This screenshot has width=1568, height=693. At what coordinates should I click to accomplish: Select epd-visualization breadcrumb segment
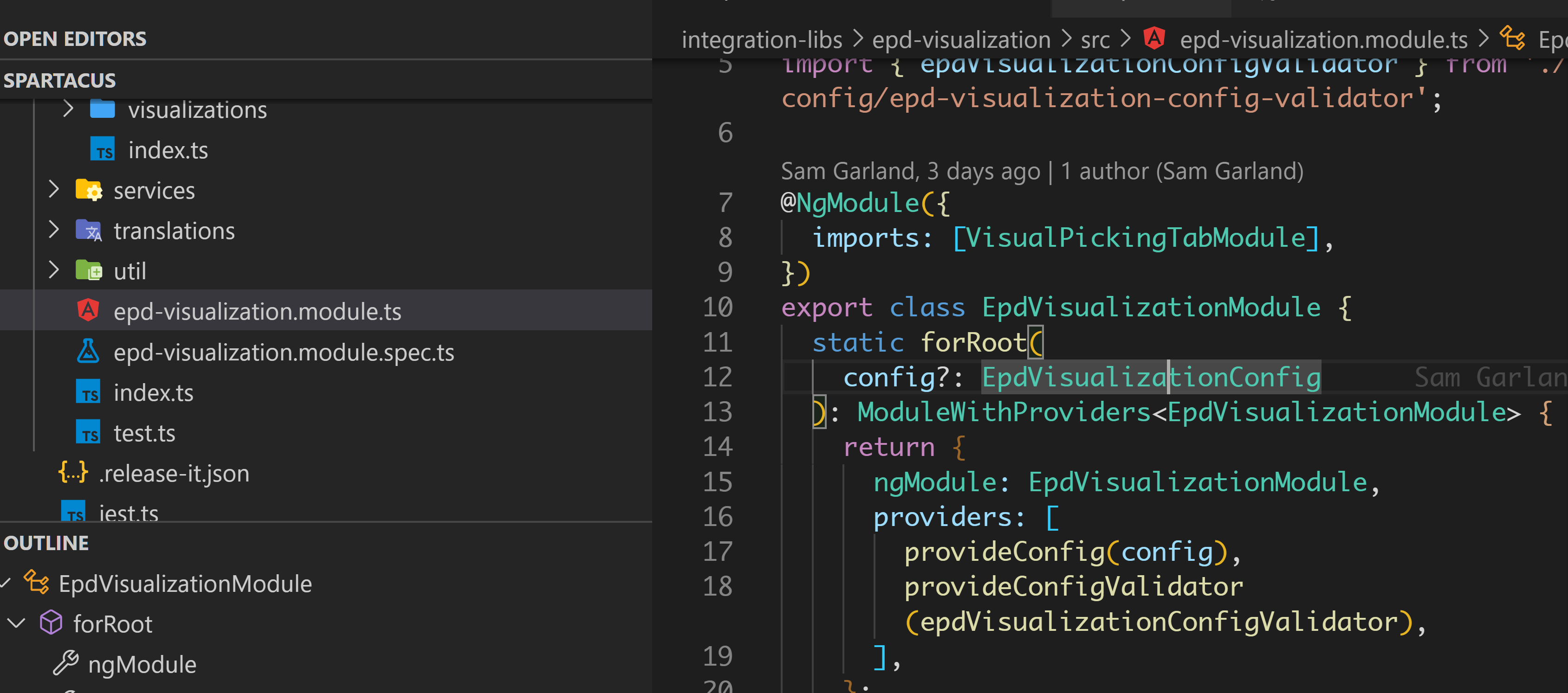click(961, 40)
